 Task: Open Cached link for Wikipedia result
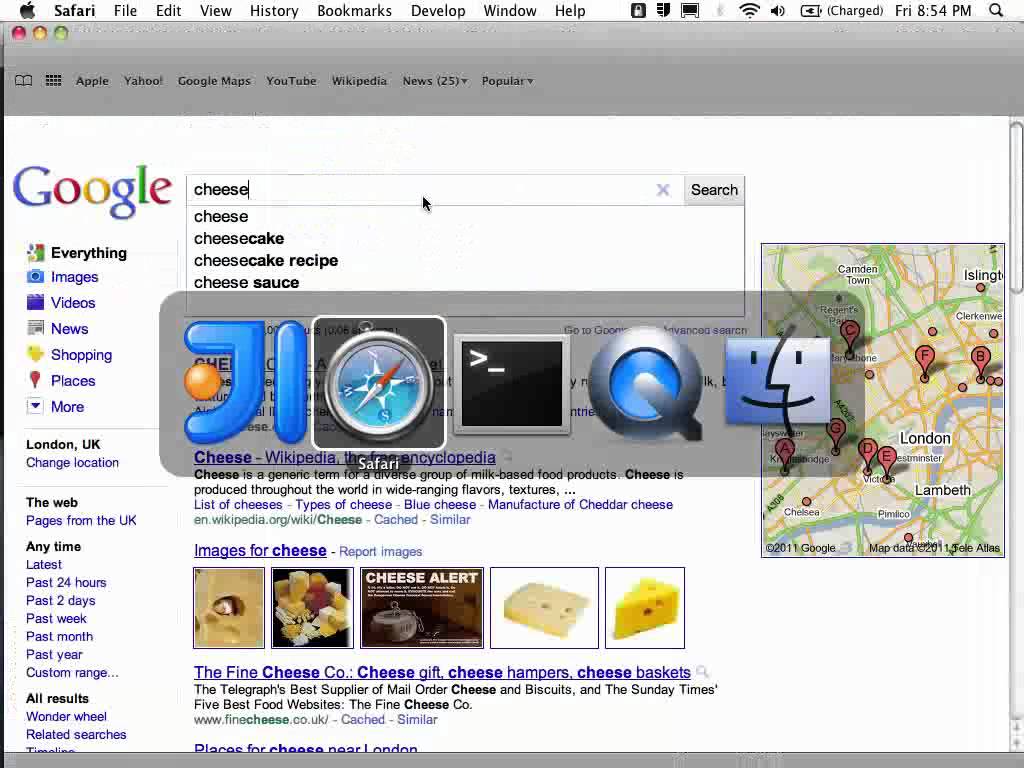coord(396,520)
